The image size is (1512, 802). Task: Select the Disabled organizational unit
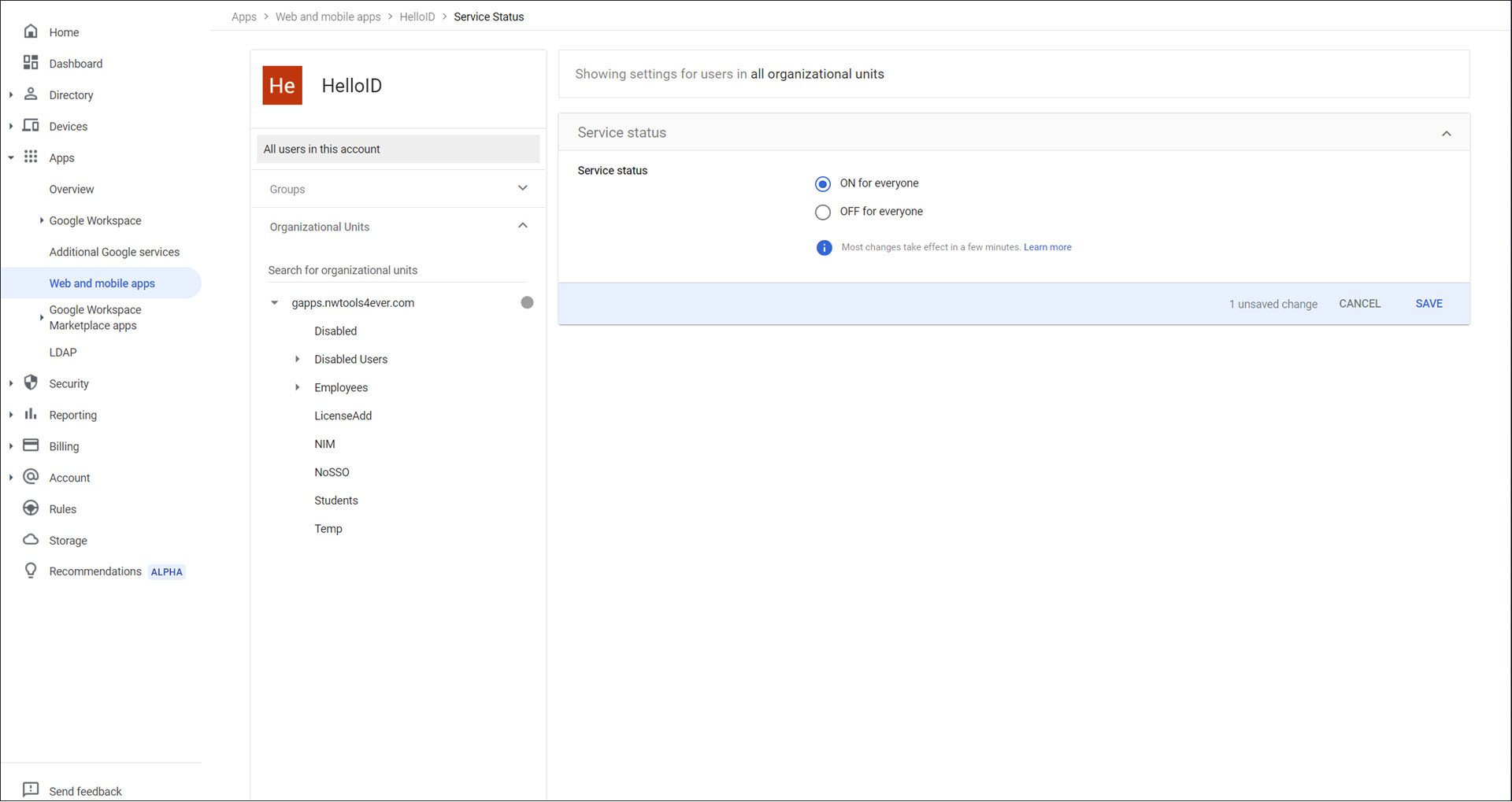[335, 331]
